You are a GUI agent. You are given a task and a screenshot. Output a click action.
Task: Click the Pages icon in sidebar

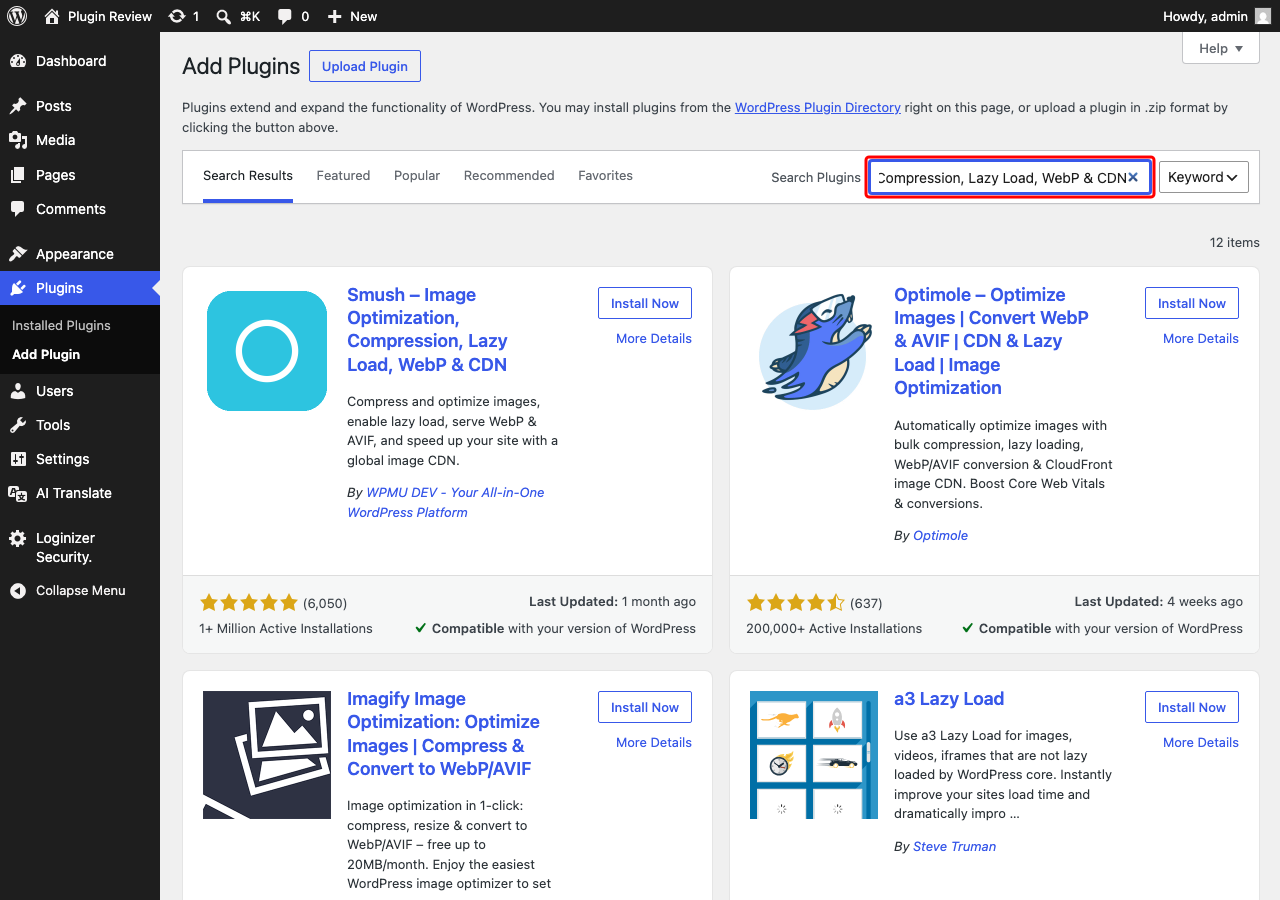pos(18,175)
